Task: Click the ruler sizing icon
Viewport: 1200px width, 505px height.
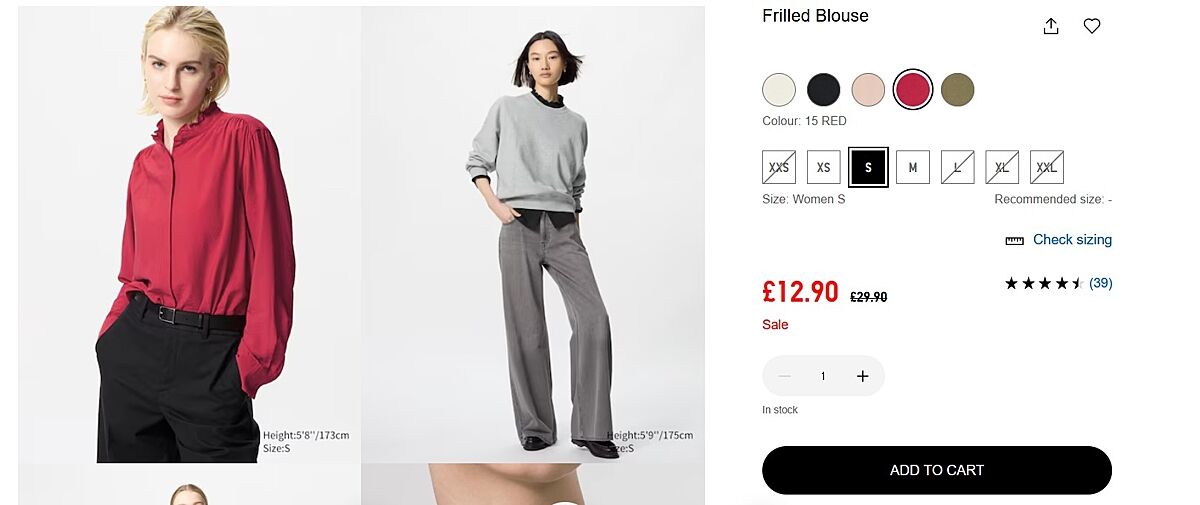Action: pos(1014,240)
